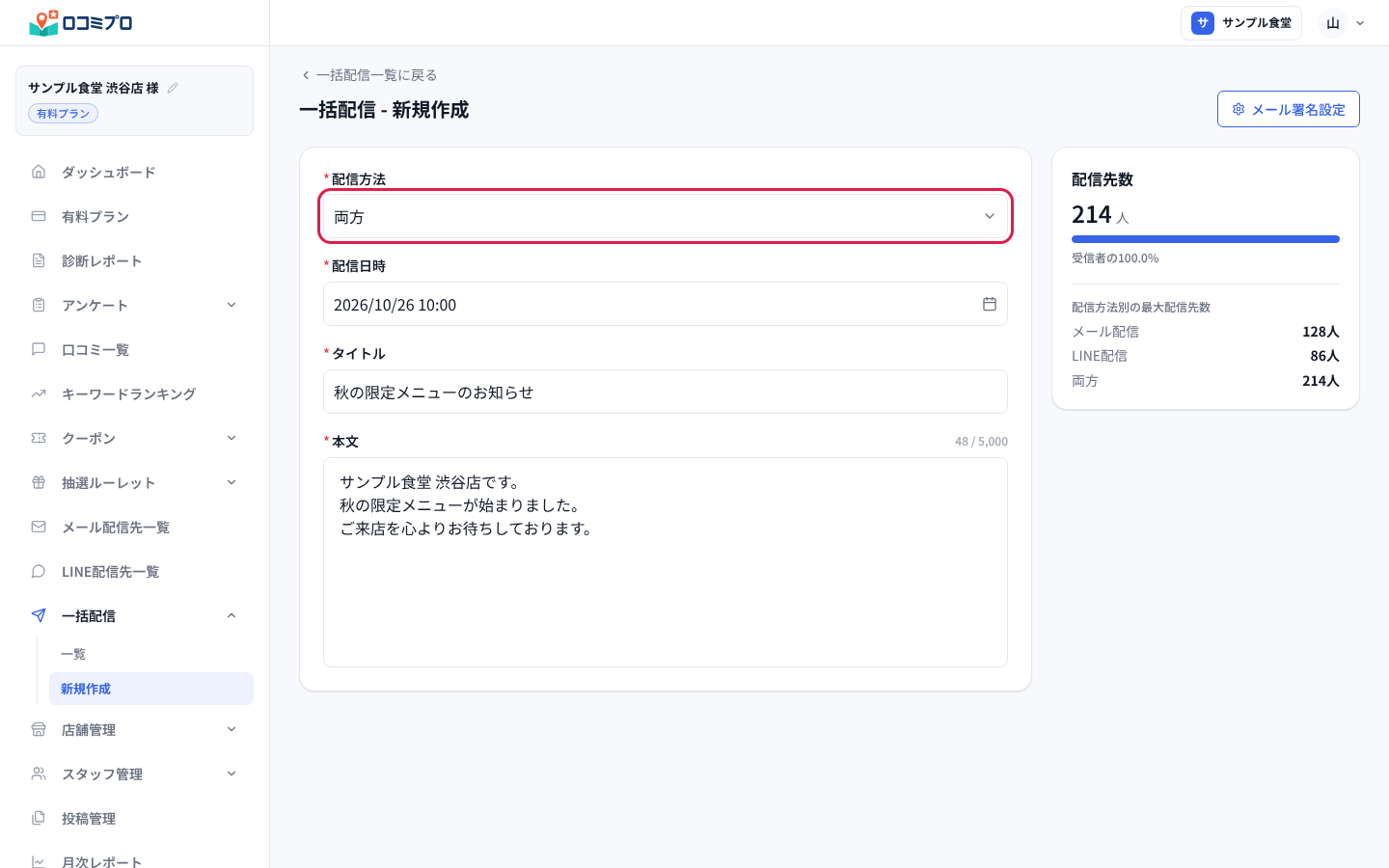1389x868 pixels.
Task: Click the キーワードランキング trend icon
Action: 39,393
